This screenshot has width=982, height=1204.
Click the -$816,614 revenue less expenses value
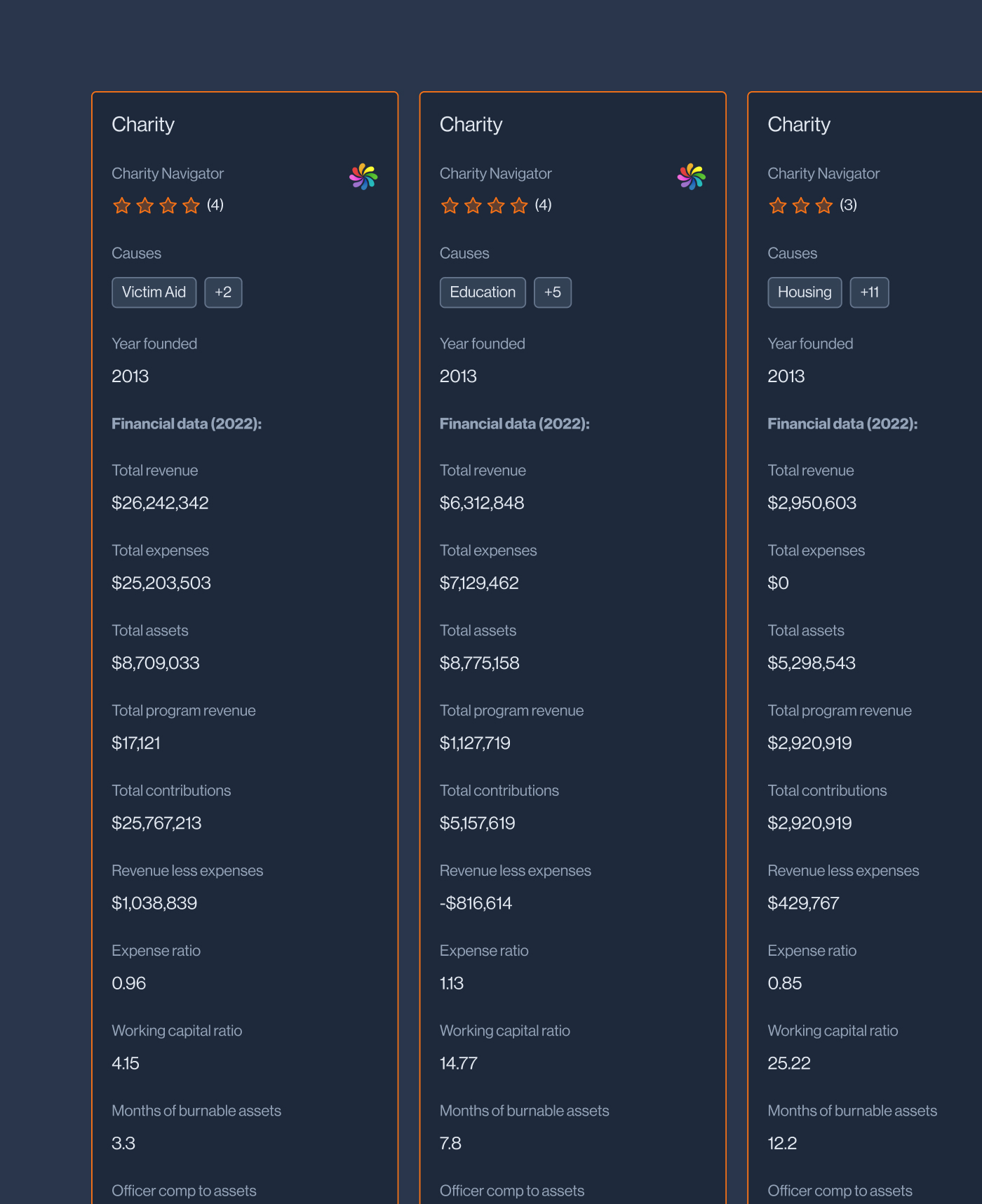(x=476, y=903)
